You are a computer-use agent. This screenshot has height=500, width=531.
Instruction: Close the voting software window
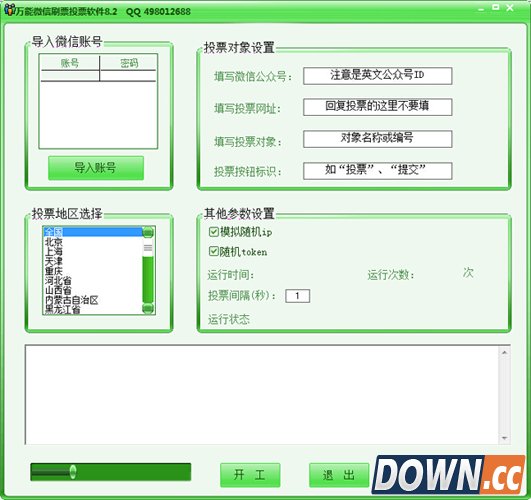510,8
